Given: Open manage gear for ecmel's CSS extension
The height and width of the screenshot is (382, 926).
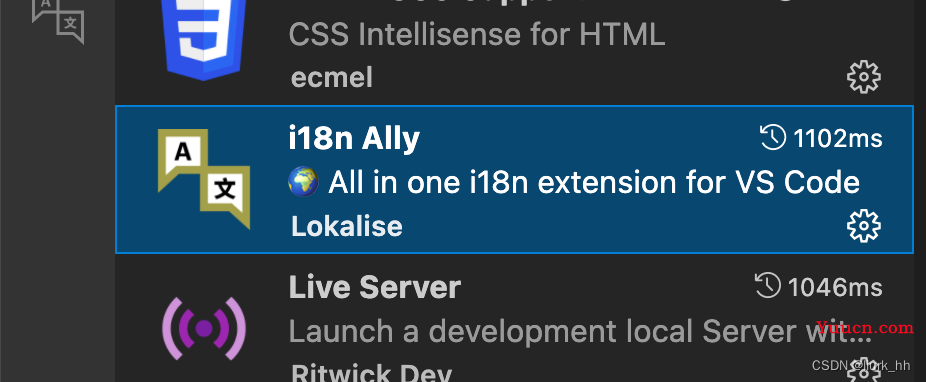Looking at the screenshot, I should pos(864,77).
